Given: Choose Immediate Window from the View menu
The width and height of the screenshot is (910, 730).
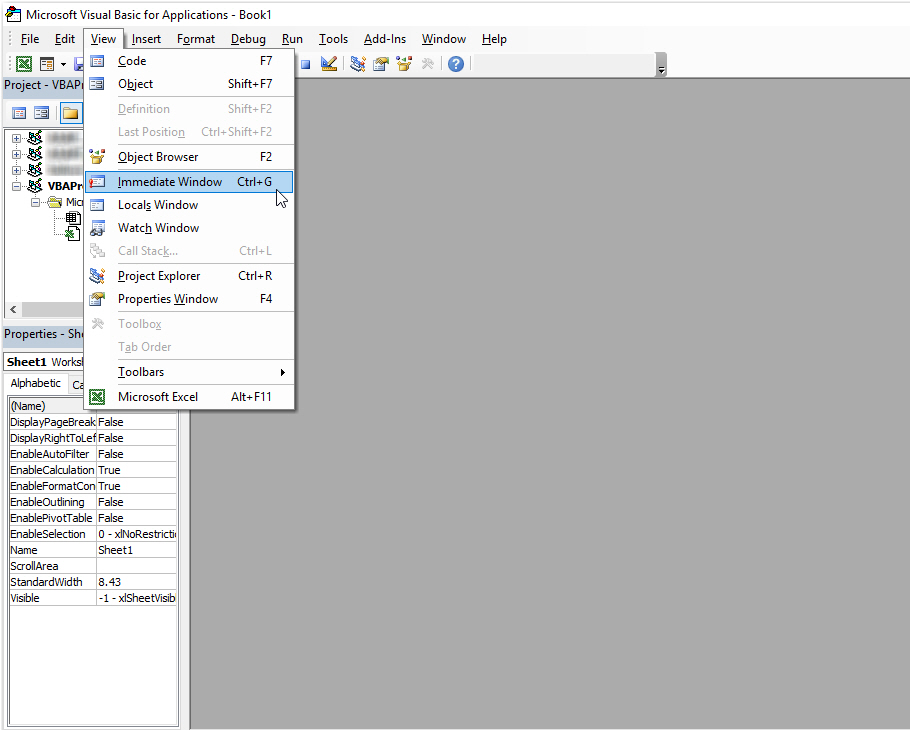Looking at the screenshot, I should click(170, 182).
